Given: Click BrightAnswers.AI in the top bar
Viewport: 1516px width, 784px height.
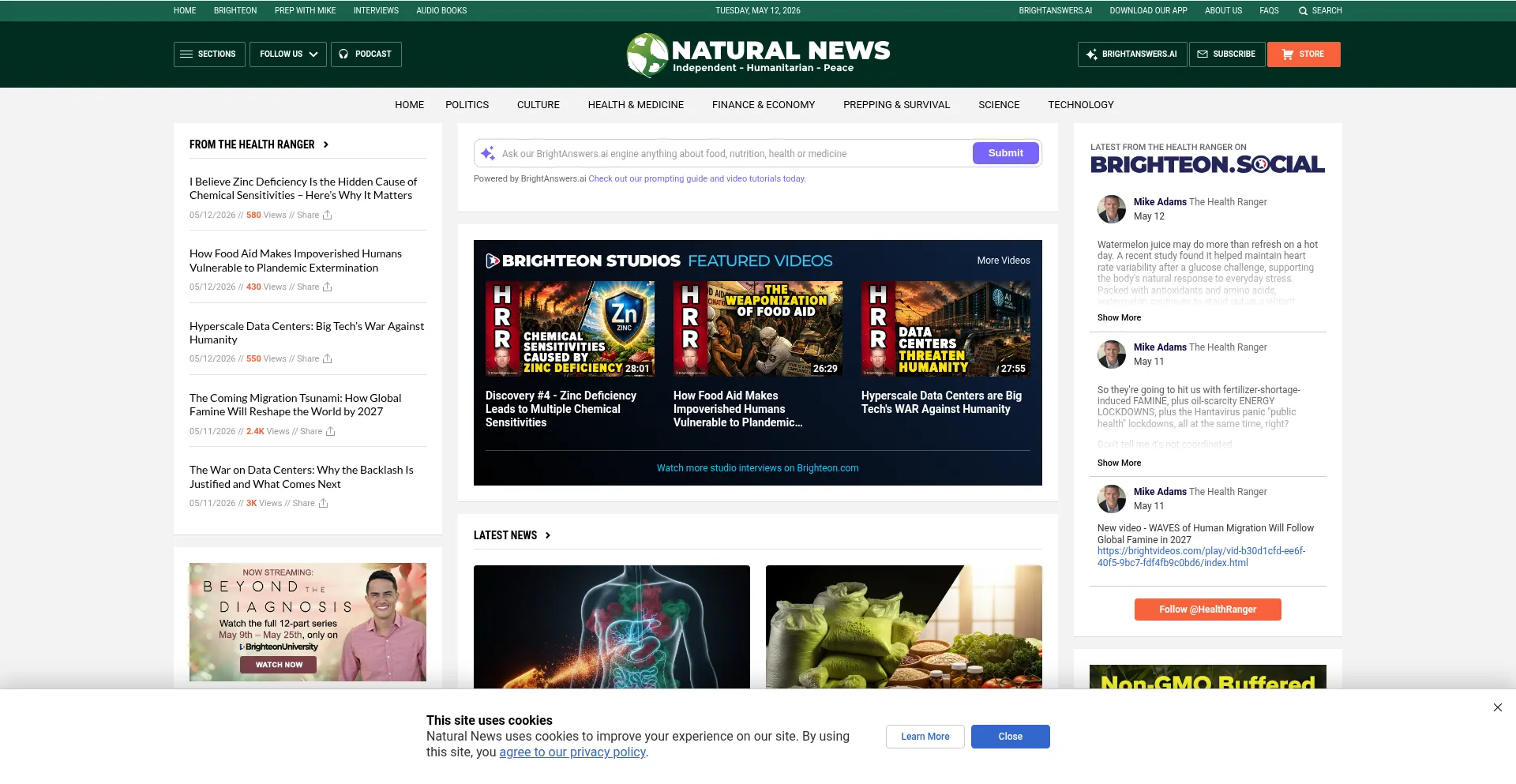Looking at the screenshot, I should coord(1055,11).
